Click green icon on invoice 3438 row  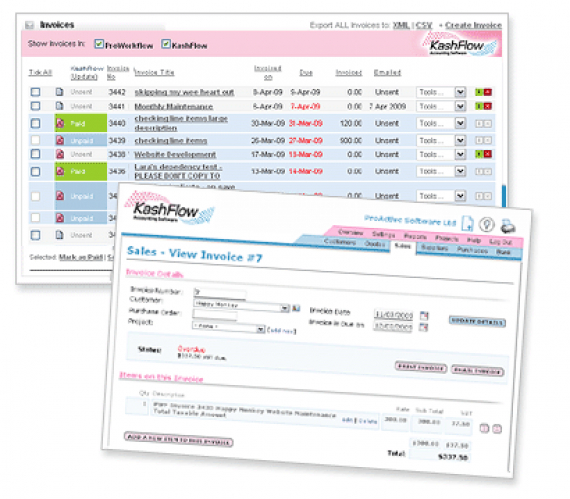click(x=479, y=154)
